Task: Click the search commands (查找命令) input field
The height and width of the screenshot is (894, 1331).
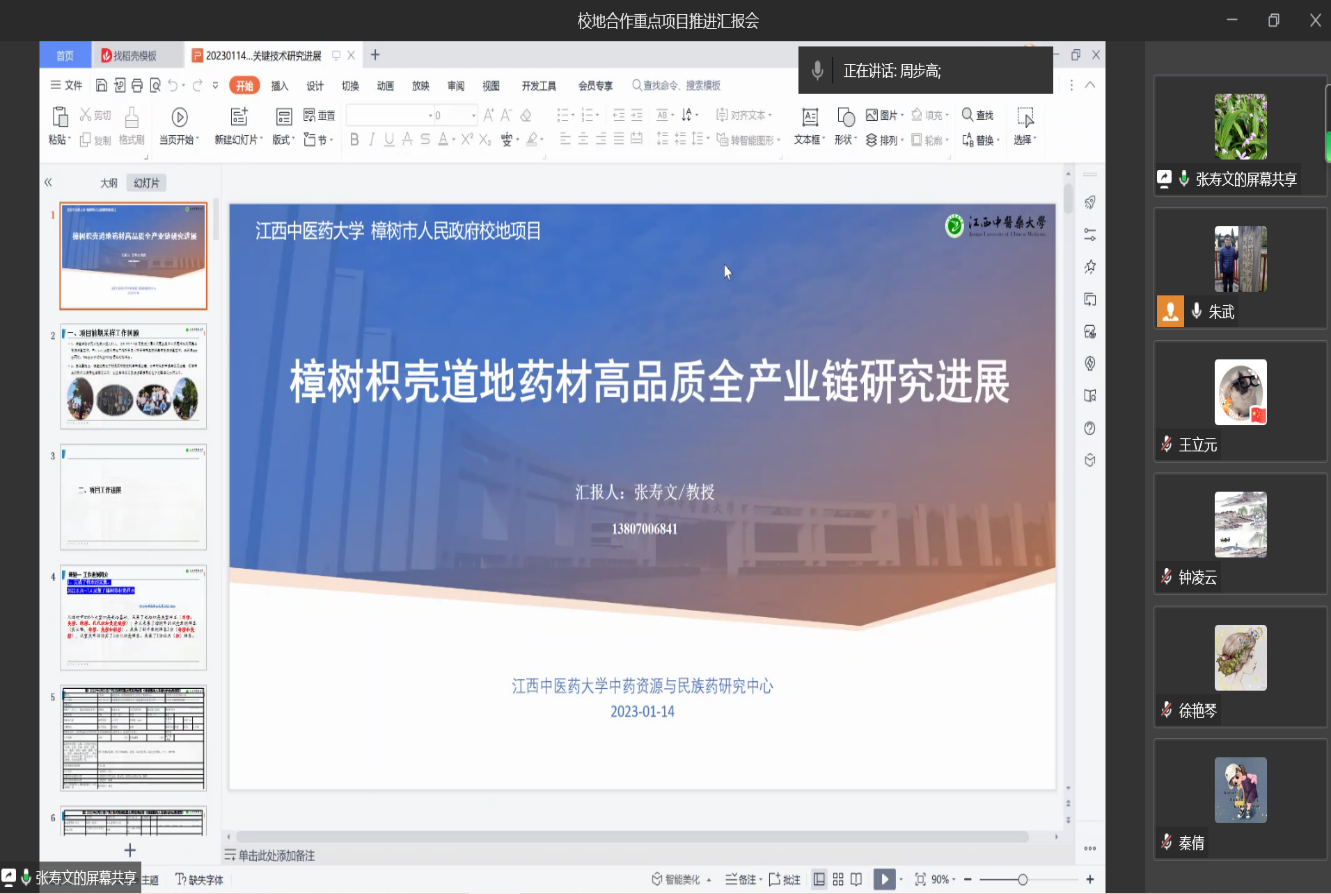Action: (676, 86)
